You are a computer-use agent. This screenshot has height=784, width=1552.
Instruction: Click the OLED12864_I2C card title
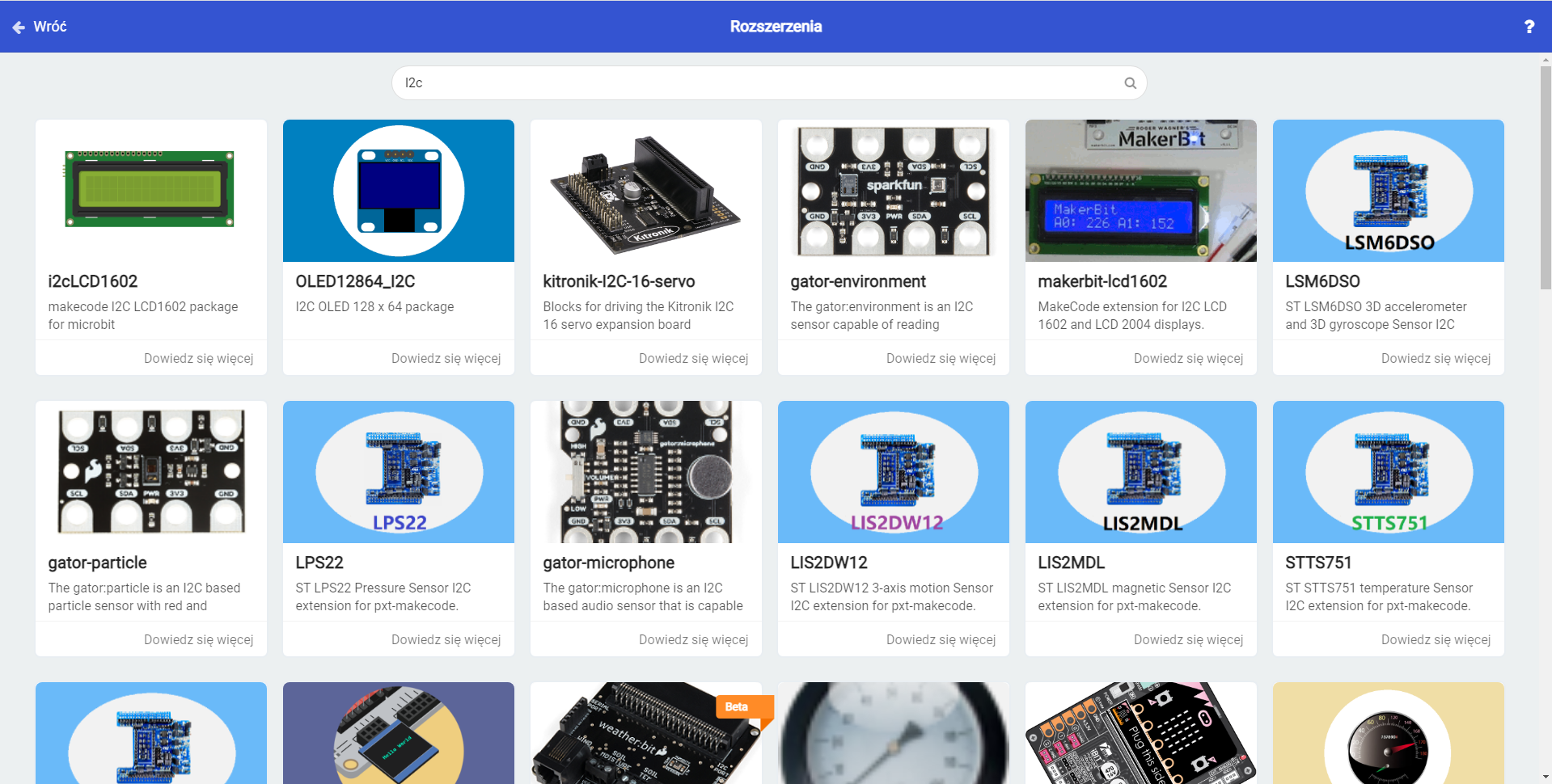[x=355, y=281]
